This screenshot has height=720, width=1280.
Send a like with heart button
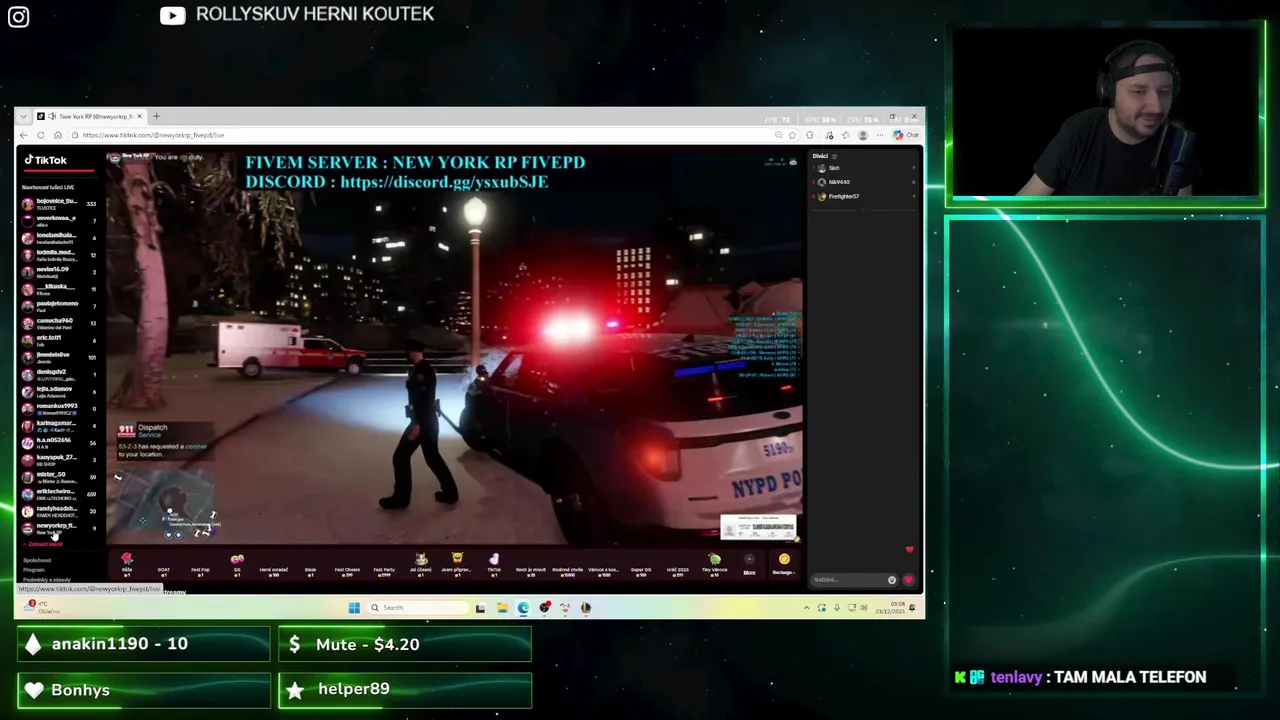coord(909,580)
